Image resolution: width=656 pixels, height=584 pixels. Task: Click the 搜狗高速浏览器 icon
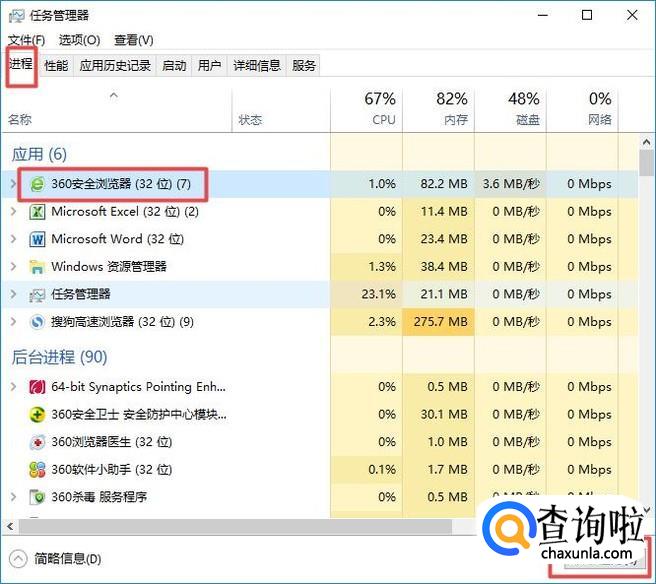click(37, 322)
